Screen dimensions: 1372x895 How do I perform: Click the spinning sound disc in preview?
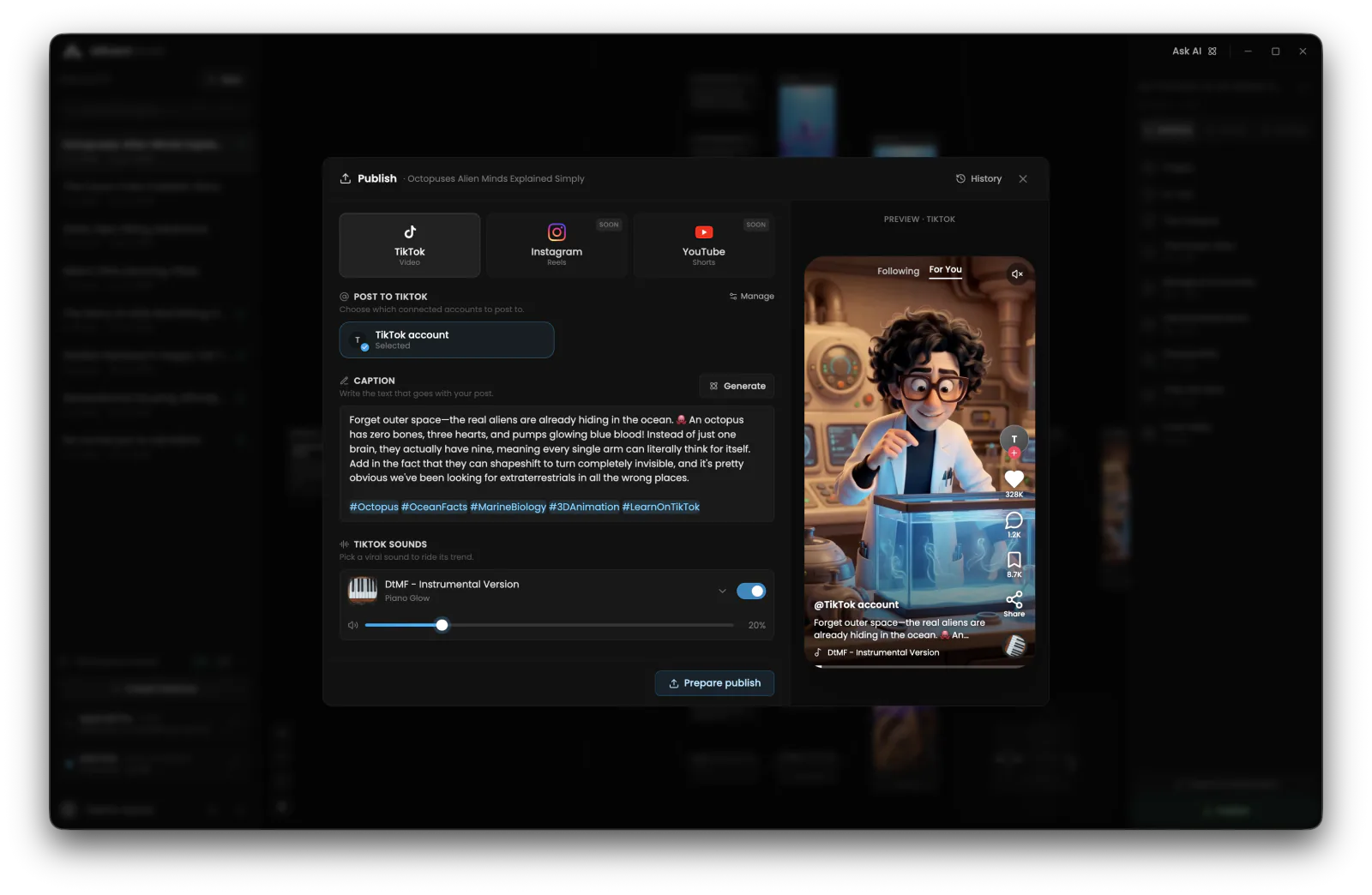point(1015,646)
